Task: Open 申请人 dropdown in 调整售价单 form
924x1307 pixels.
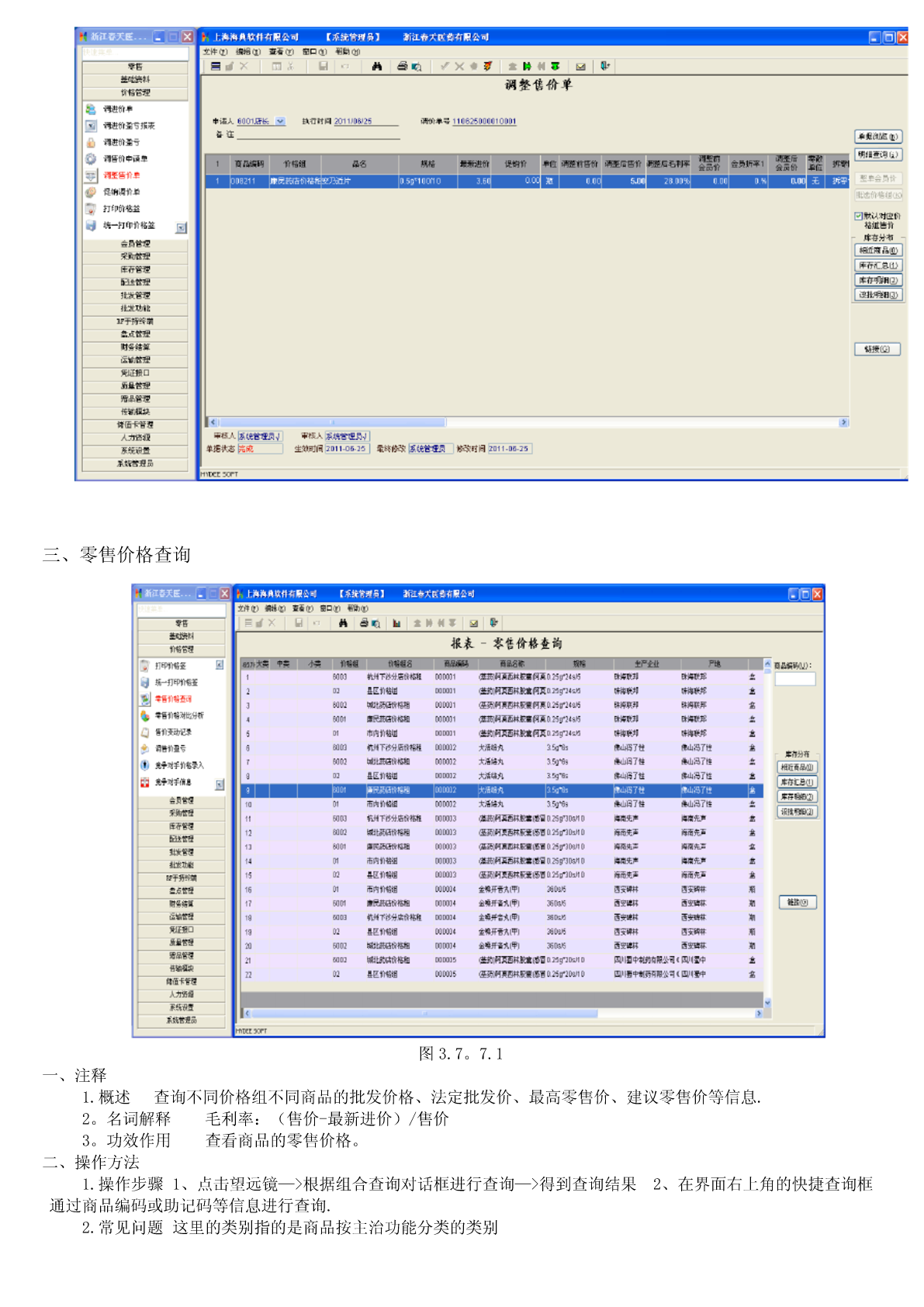Action: point(280,121)
